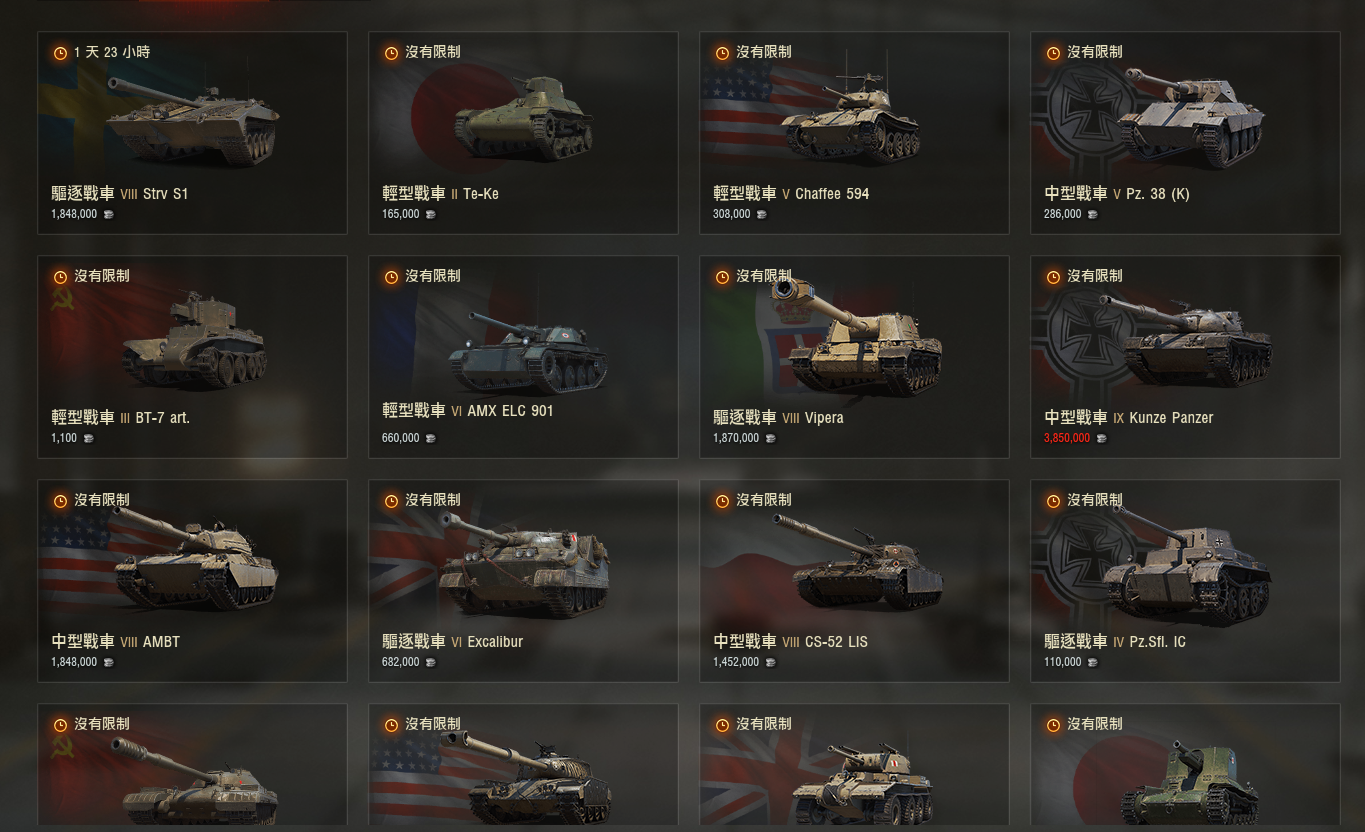Screen dimensions: 1365x832
Task: Click the clock icon on Te-Ke card
Action: (391, 53)
